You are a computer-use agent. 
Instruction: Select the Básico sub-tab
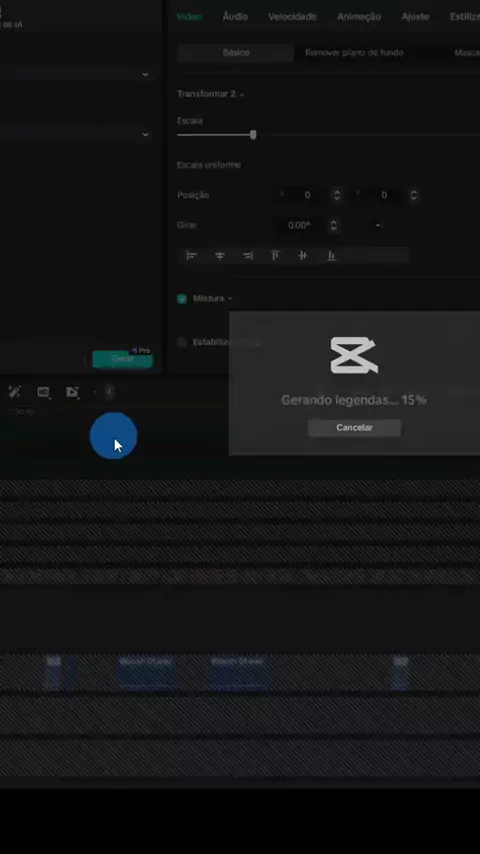235,53
